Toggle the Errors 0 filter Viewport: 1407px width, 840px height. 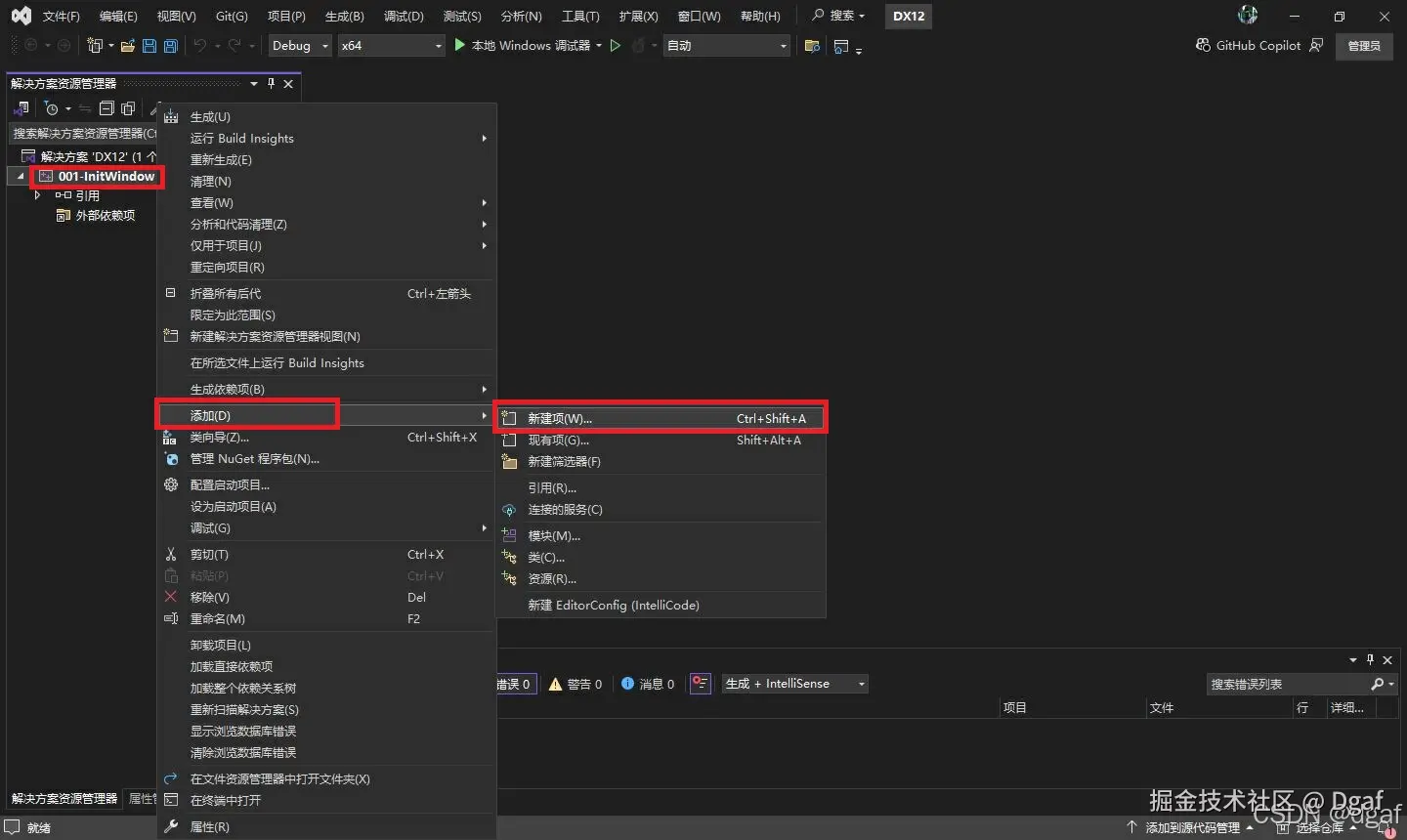[x=516, y=684]
